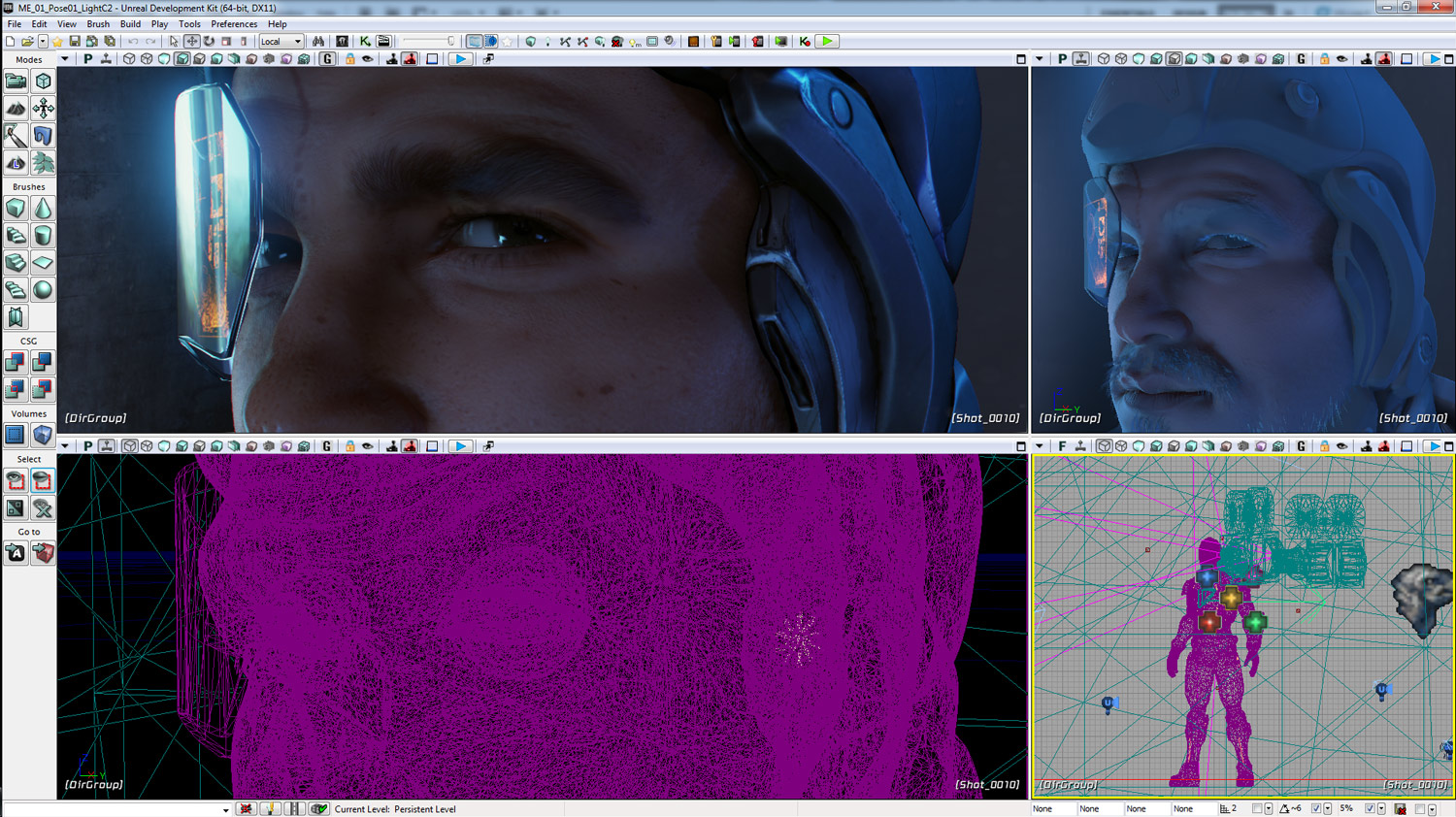Toggle scale snapping checkbox beside 5%
Screen dimensions: 1456x817
1370,809
